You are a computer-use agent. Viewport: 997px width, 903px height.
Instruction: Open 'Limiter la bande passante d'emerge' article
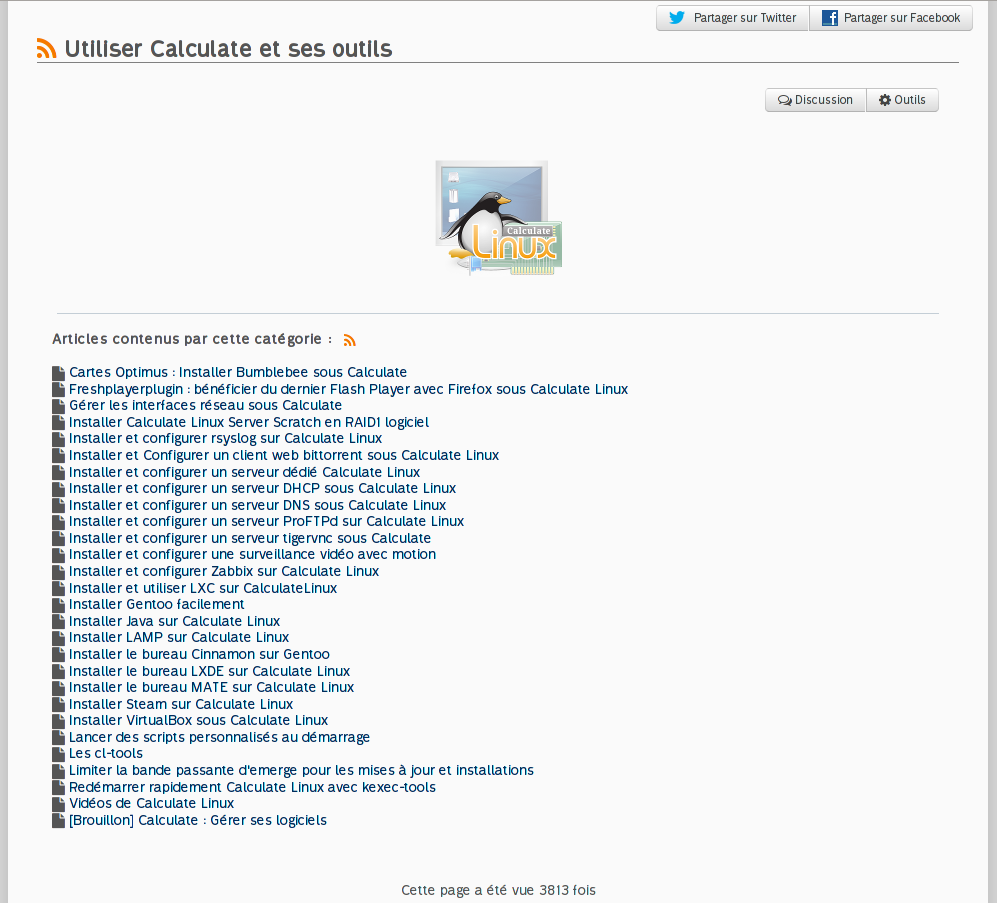click(301, 771)
